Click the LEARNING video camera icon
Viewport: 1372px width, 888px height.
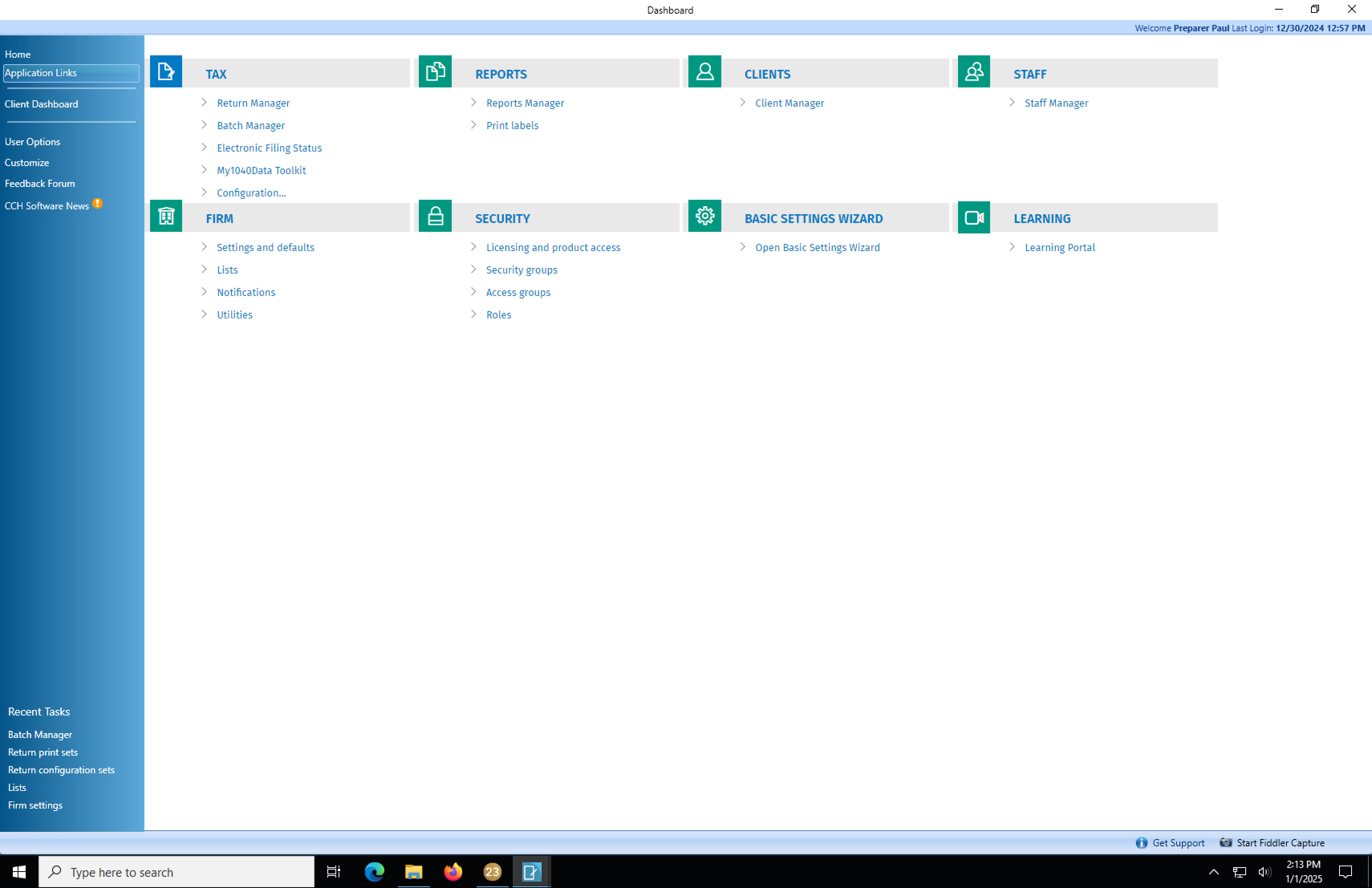(x=973, y=217)
